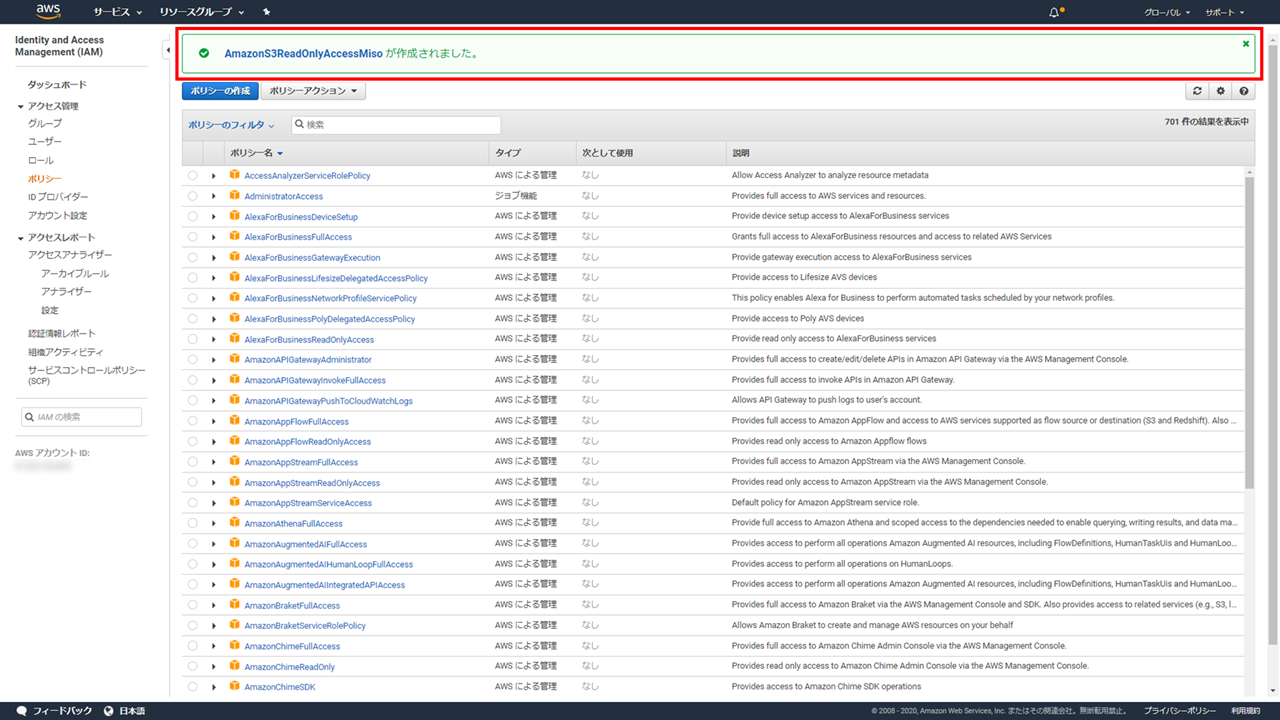Open the サービス menu in top bar
1280x720 pixels.
point(117,12)
